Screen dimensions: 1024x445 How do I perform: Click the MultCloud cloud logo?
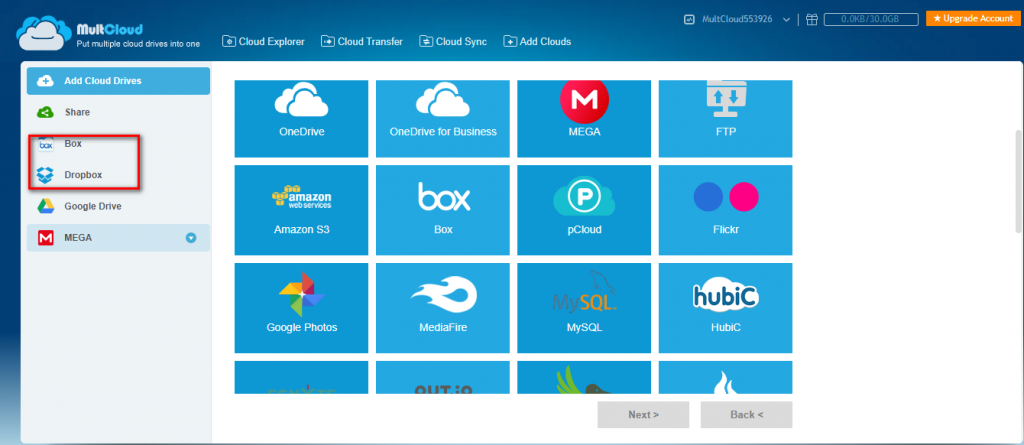pyautogui.click(x=44, y=33)
